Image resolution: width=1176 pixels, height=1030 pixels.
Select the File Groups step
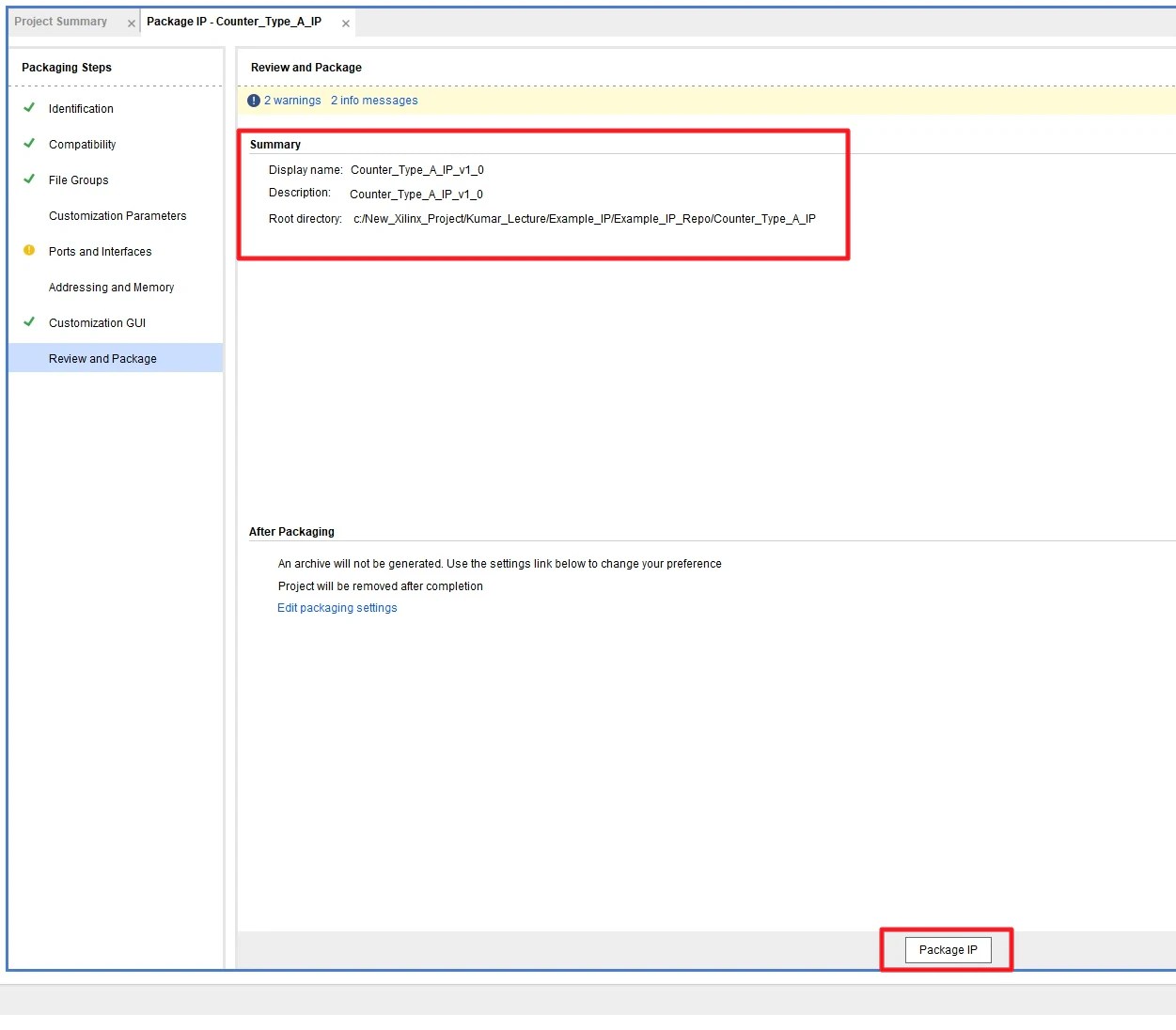click(x=79, y=180)
